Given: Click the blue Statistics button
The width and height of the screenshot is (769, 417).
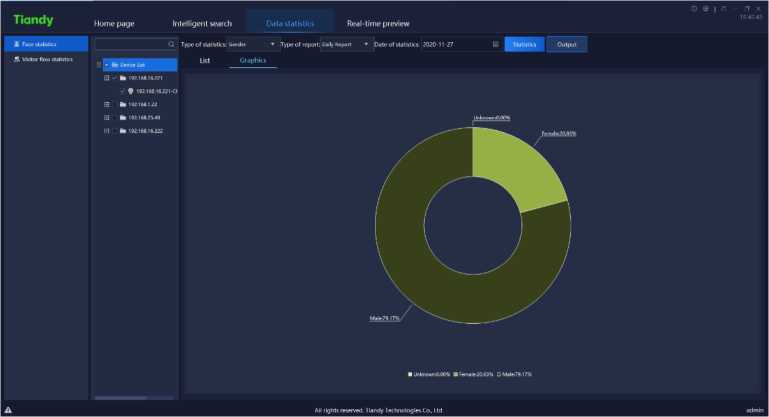Looking at the screenshot, I should click(524, 44).
